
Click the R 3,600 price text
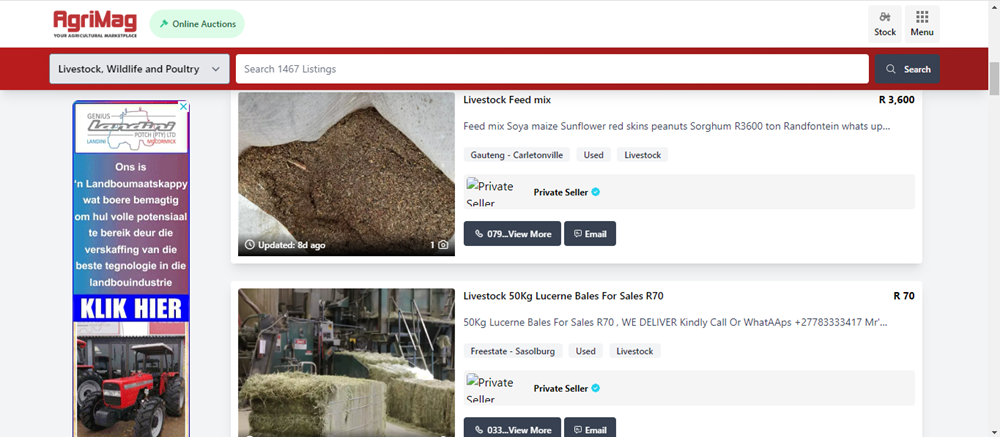896,100
